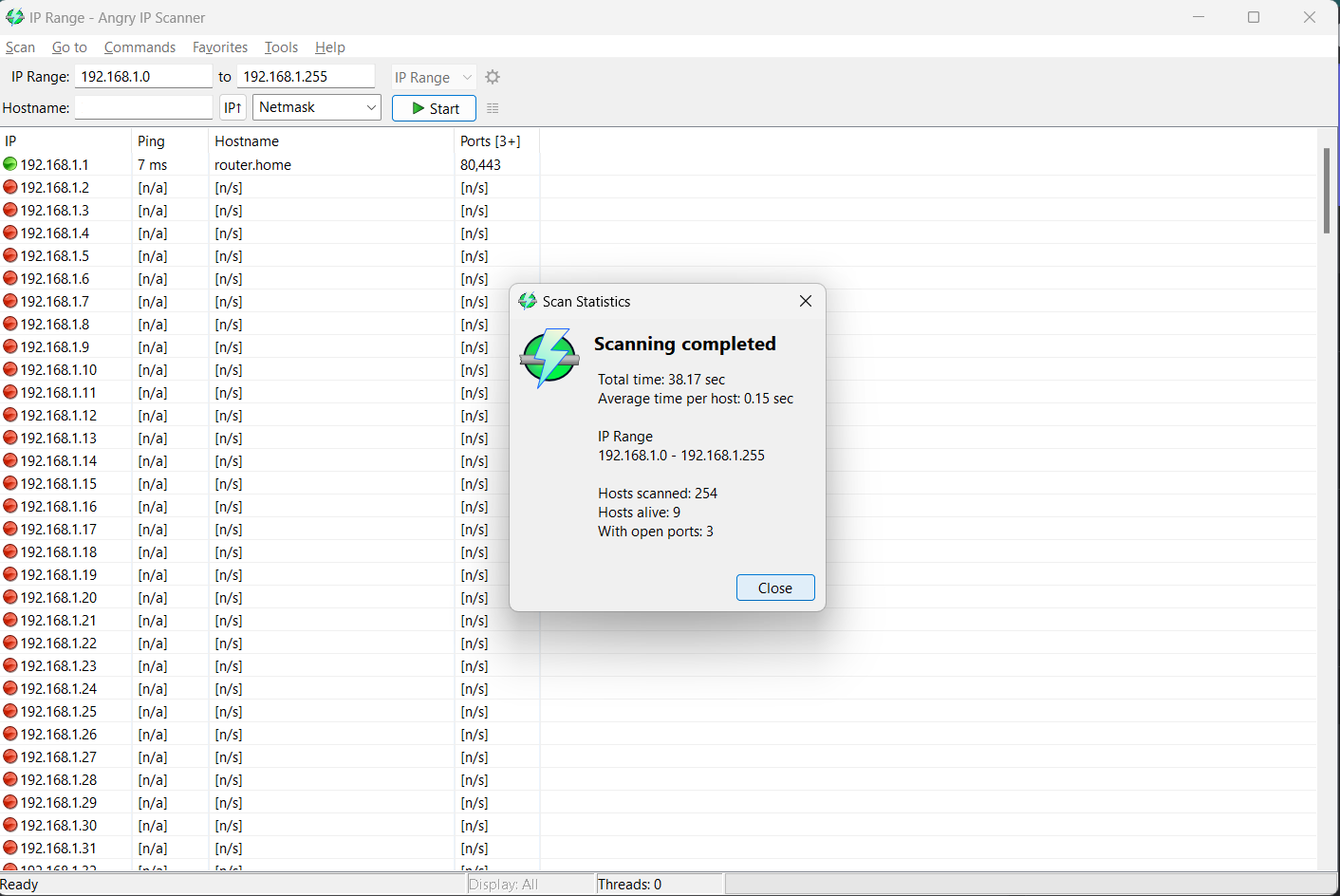
Task: Open scan details list icon beside Start
Action: click(x=493, y=107)
